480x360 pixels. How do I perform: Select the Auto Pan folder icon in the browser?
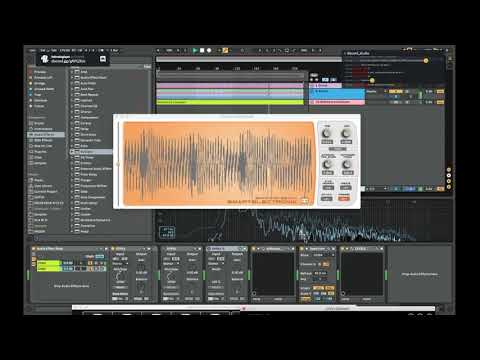[x=77, y=89]
